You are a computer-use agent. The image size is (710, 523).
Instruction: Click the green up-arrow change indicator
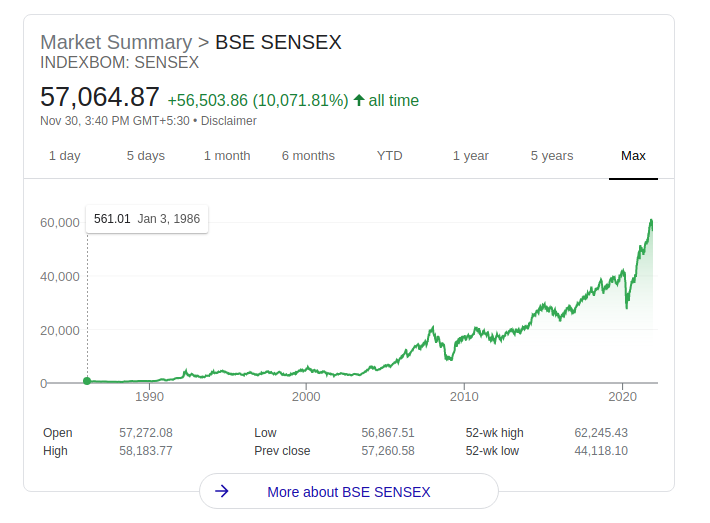coord(359,100)
